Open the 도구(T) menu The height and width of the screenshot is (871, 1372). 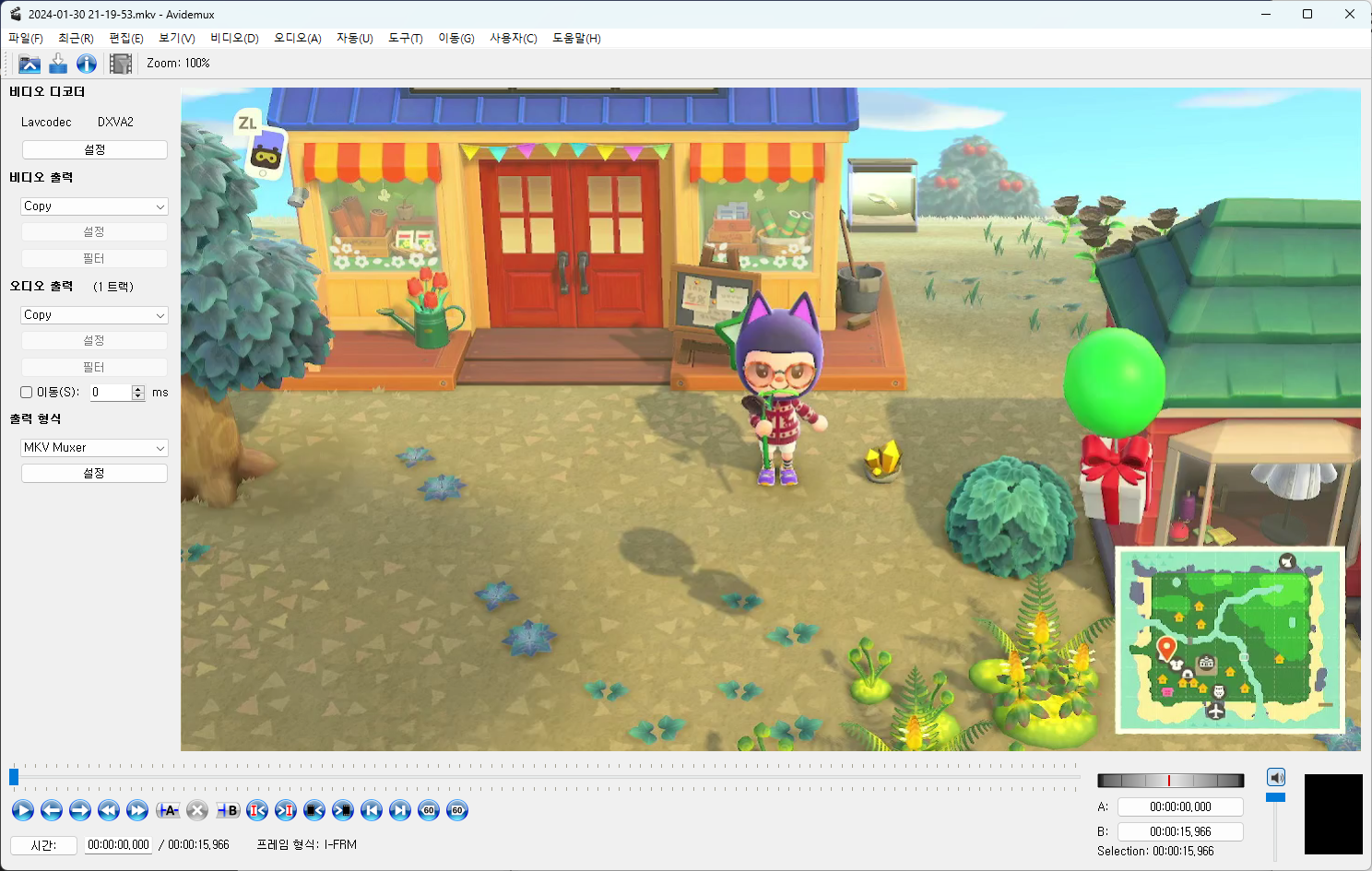pyautogui.click(x=406, y=38)
